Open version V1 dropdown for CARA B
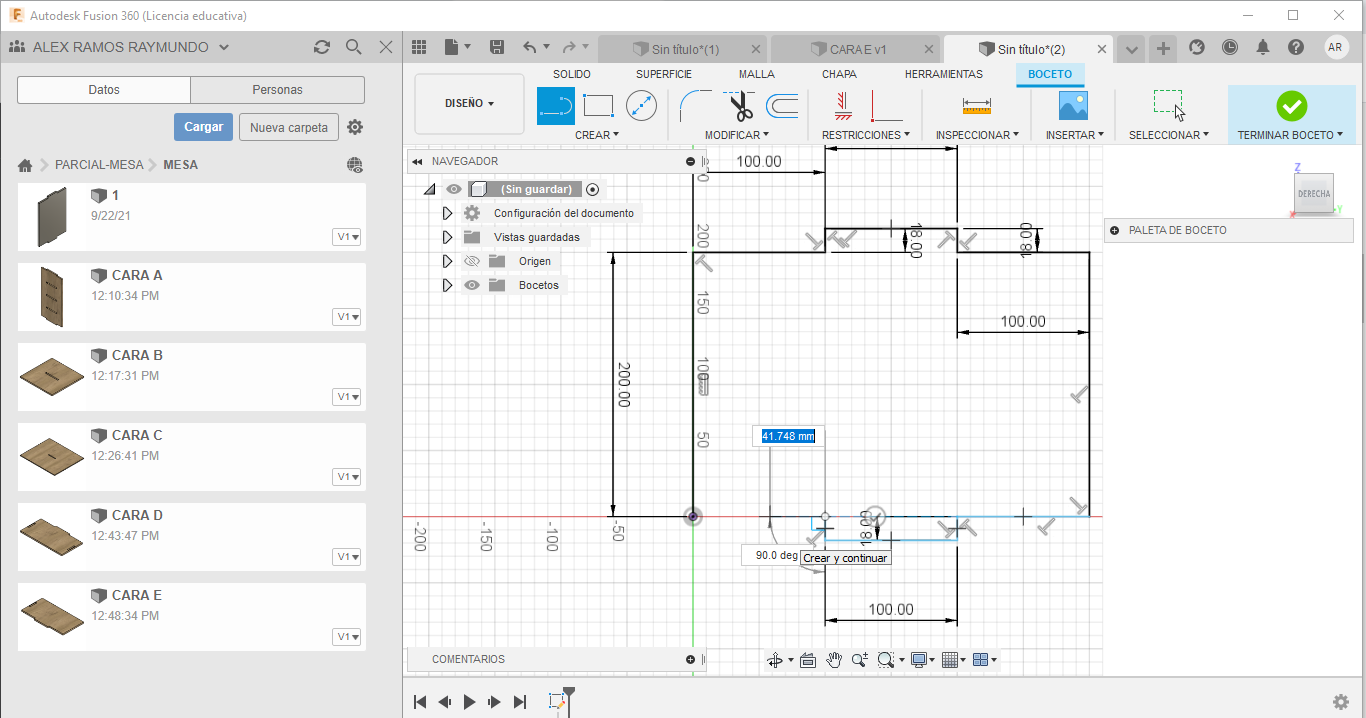This screenshot has width=1366, height=718. pos(348,397)
